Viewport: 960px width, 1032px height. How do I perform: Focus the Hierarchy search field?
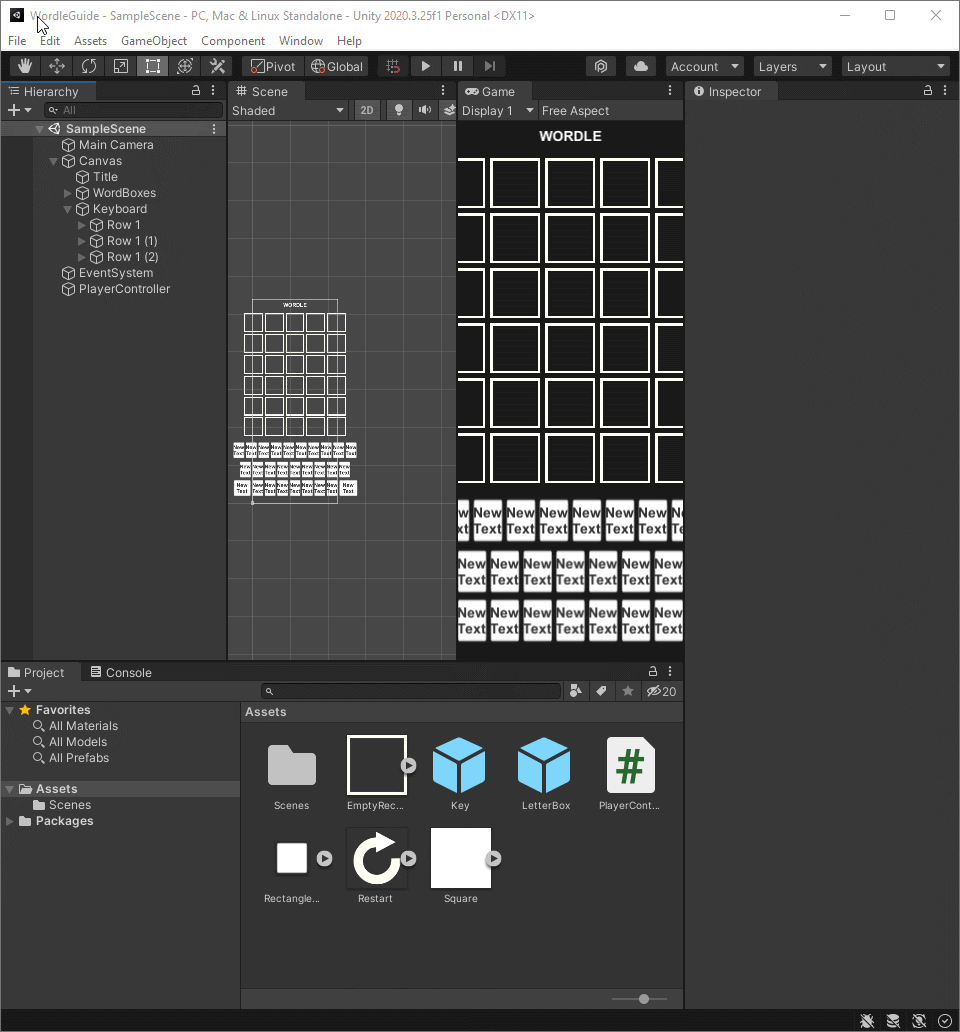pyautogui.click(x=134, y=110)
